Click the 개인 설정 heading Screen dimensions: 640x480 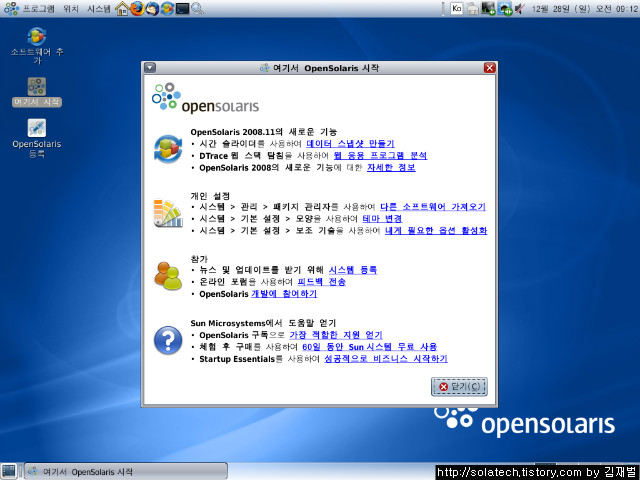tap(210, 196)
